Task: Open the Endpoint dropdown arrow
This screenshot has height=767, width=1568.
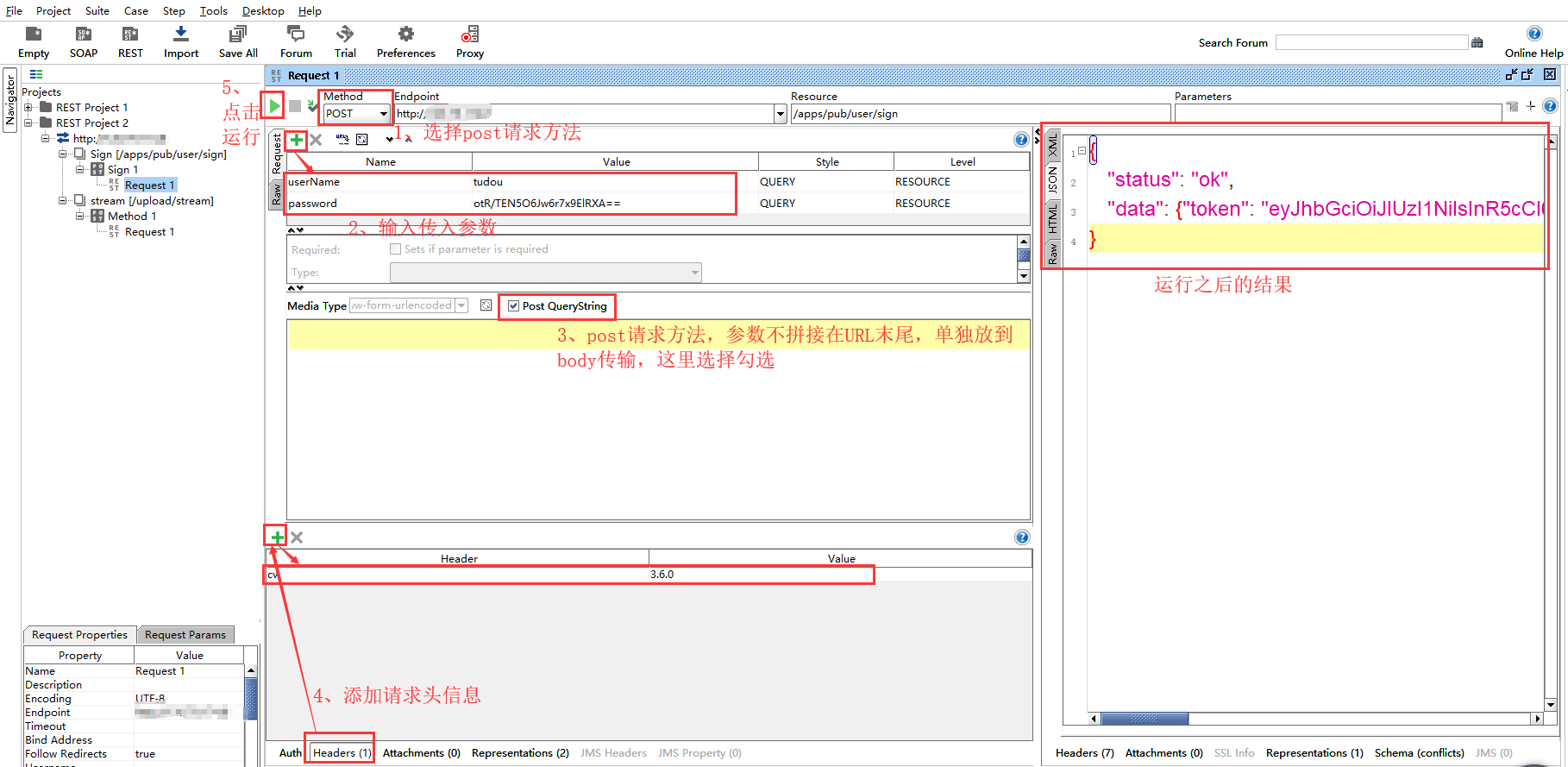Action: 780,114
